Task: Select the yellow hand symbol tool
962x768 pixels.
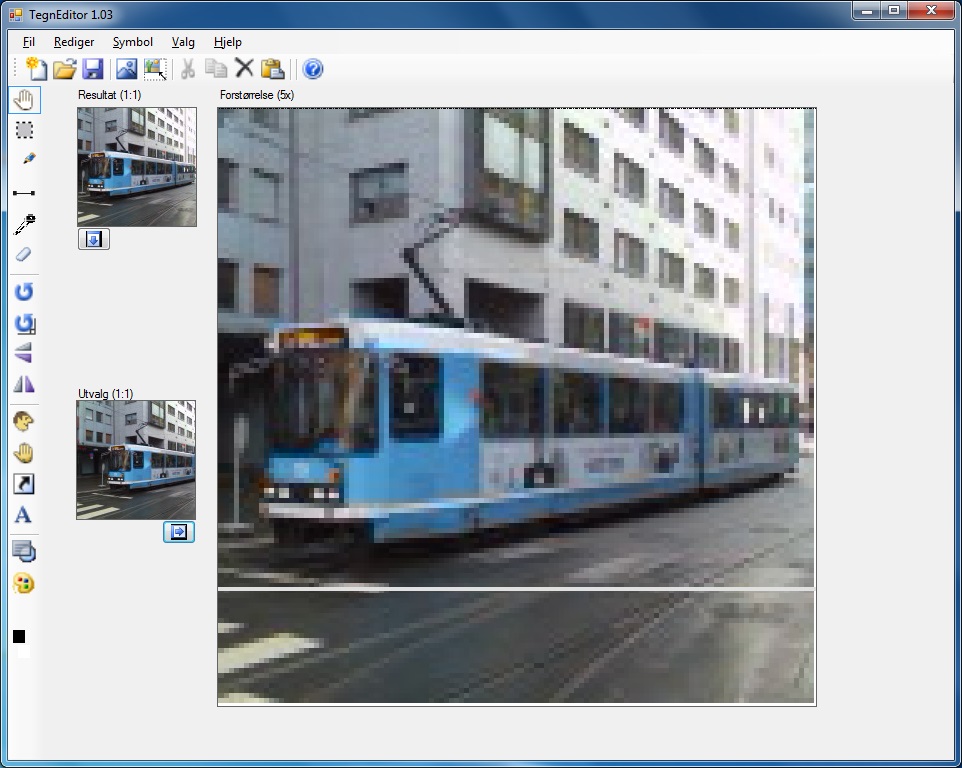Action: click(x=23, y=453)
